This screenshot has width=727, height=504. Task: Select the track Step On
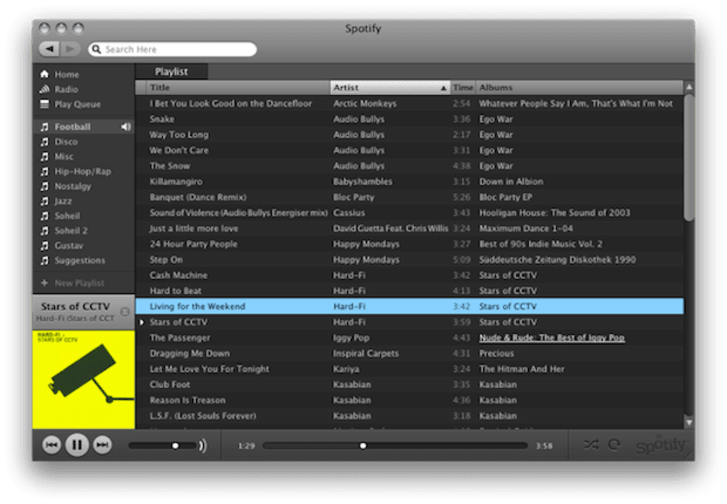point(409,260)
